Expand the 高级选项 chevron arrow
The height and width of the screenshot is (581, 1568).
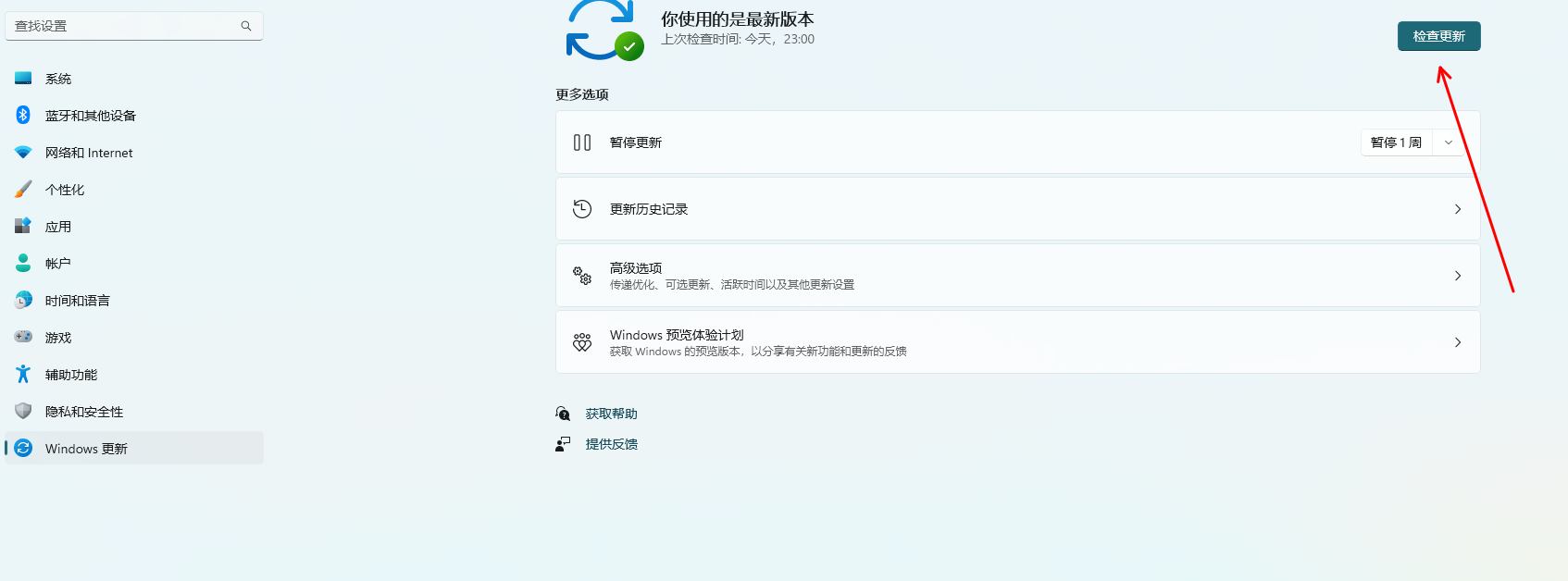point(1458,276)
